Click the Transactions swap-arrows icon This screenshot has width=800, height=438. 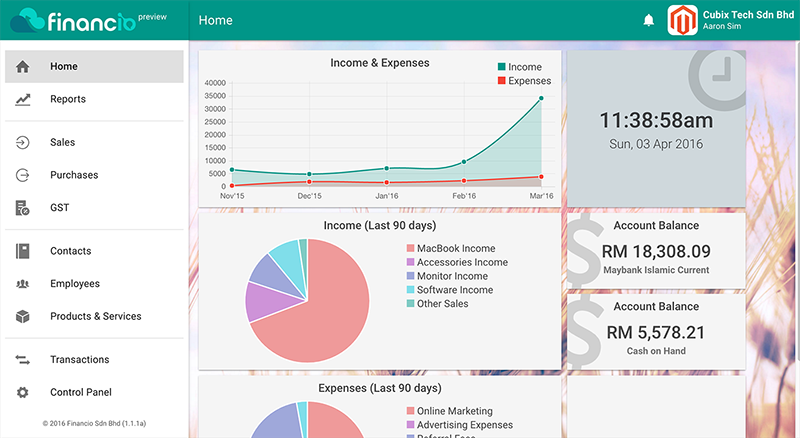(x=22, y=360)
